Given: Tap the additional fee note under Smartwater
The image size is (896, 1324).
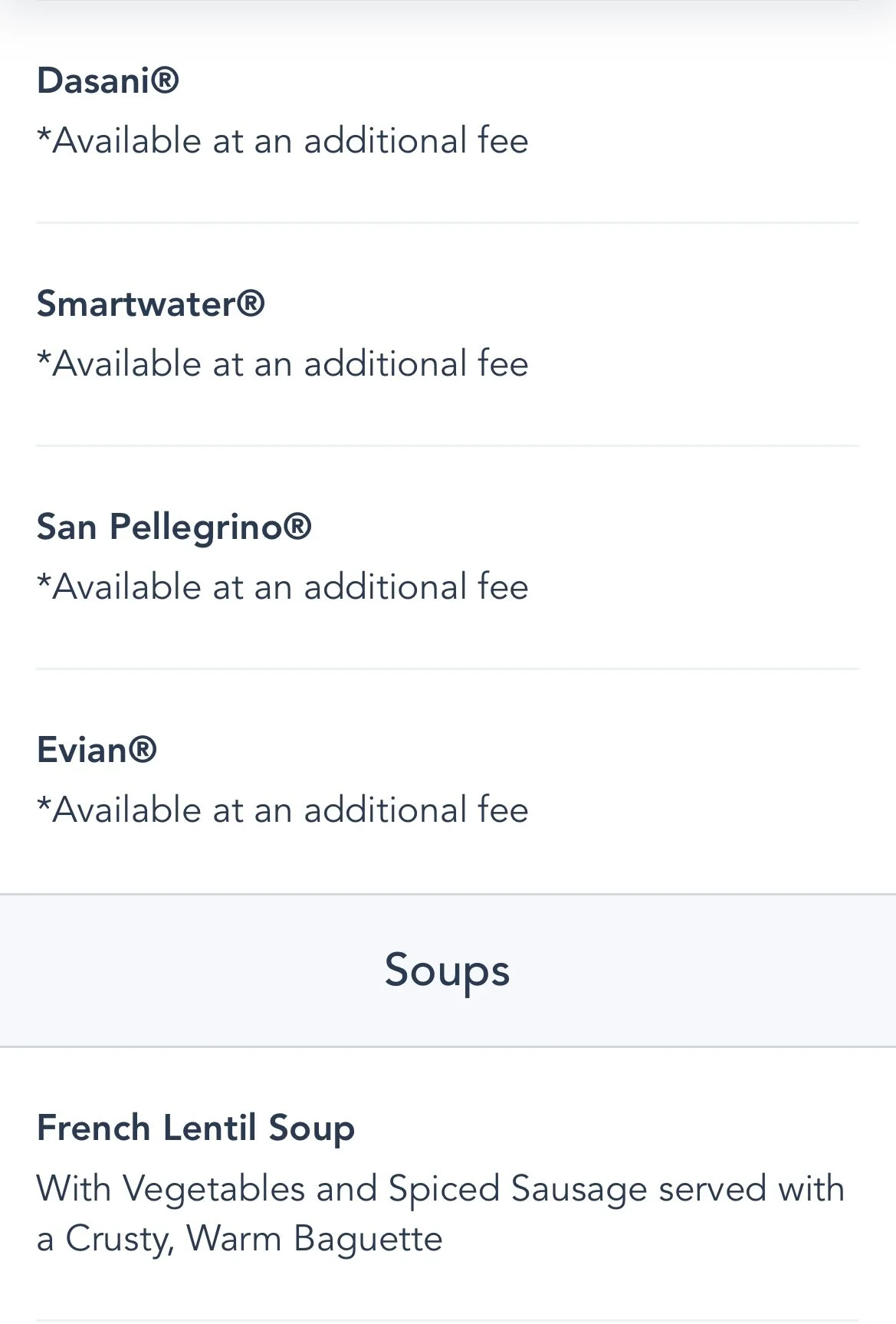Looking at the screenshot, I should [282, 364].
